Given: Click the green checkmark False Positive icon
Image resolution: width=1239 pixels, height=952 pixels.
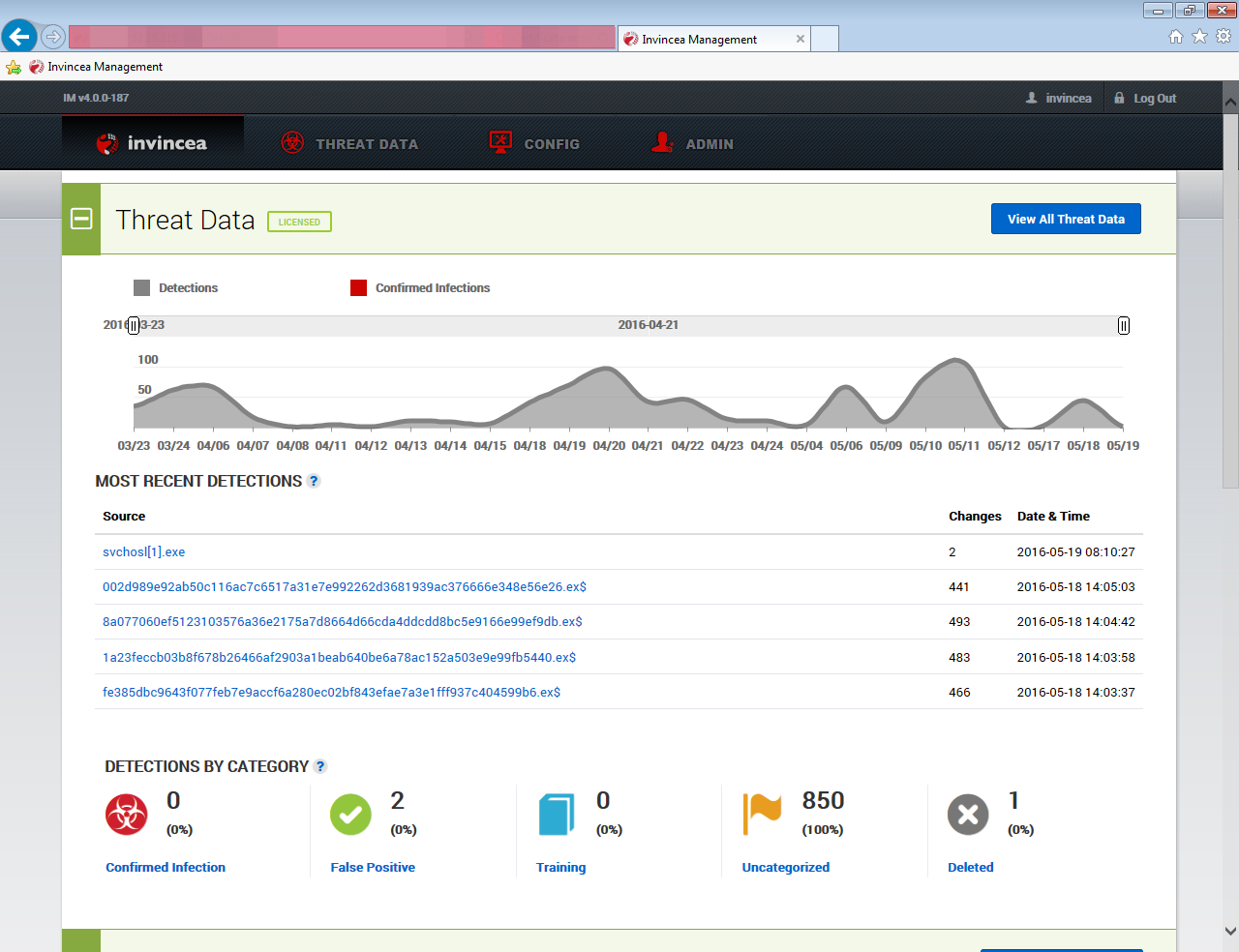Looking at the screenshot, I should click(x=350, y=814).
